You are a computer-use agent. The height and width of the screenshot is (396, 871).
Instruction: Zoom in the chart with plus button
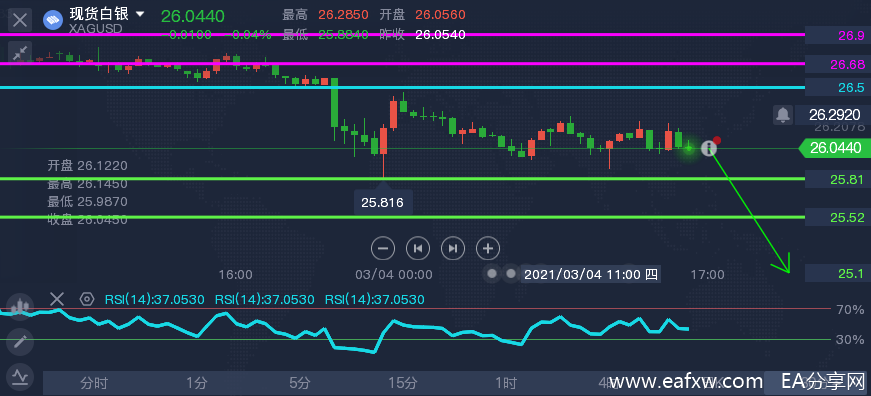[488, 248]
